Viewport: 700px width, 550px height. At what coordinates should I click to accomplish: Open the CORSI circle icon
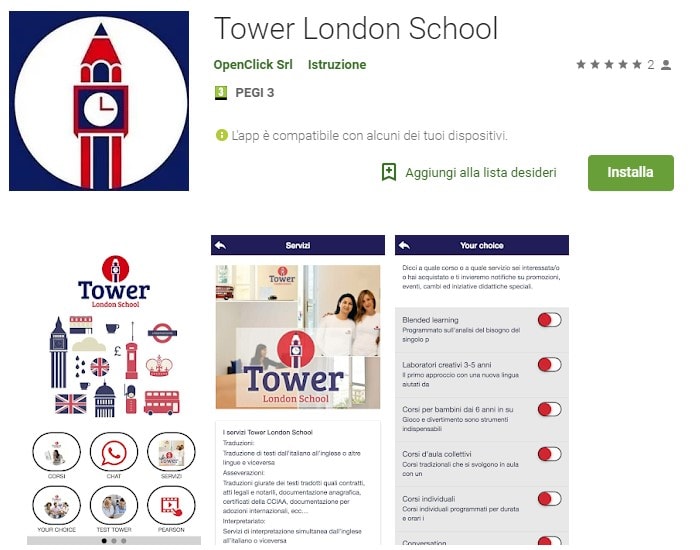tap(57, 452)
